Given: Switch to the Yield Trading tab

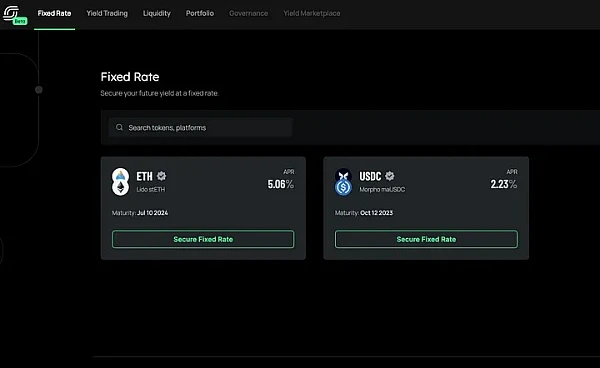Looking at the screenshot, I should (x=107, y=13).
